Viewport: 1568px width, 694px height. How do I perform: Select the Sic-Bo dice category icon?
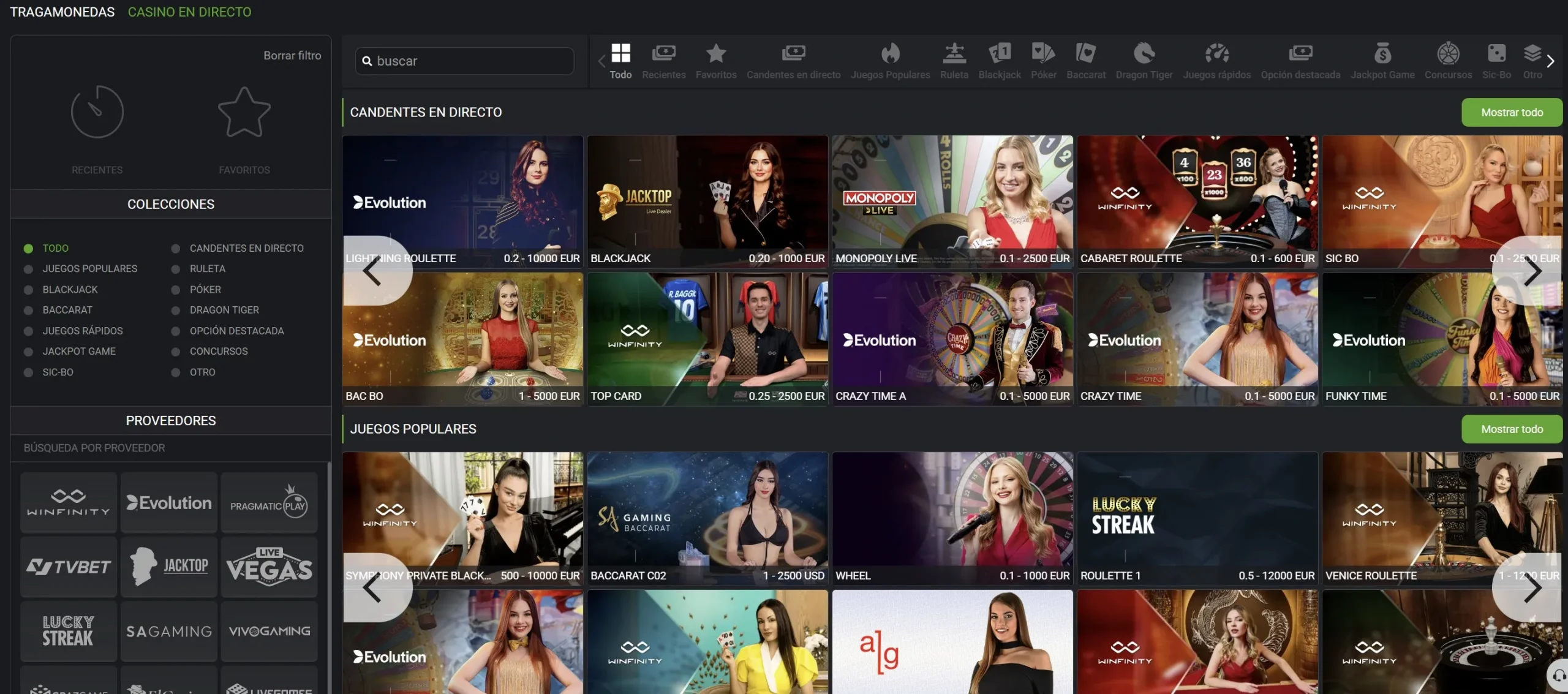tap(1496, 53)
